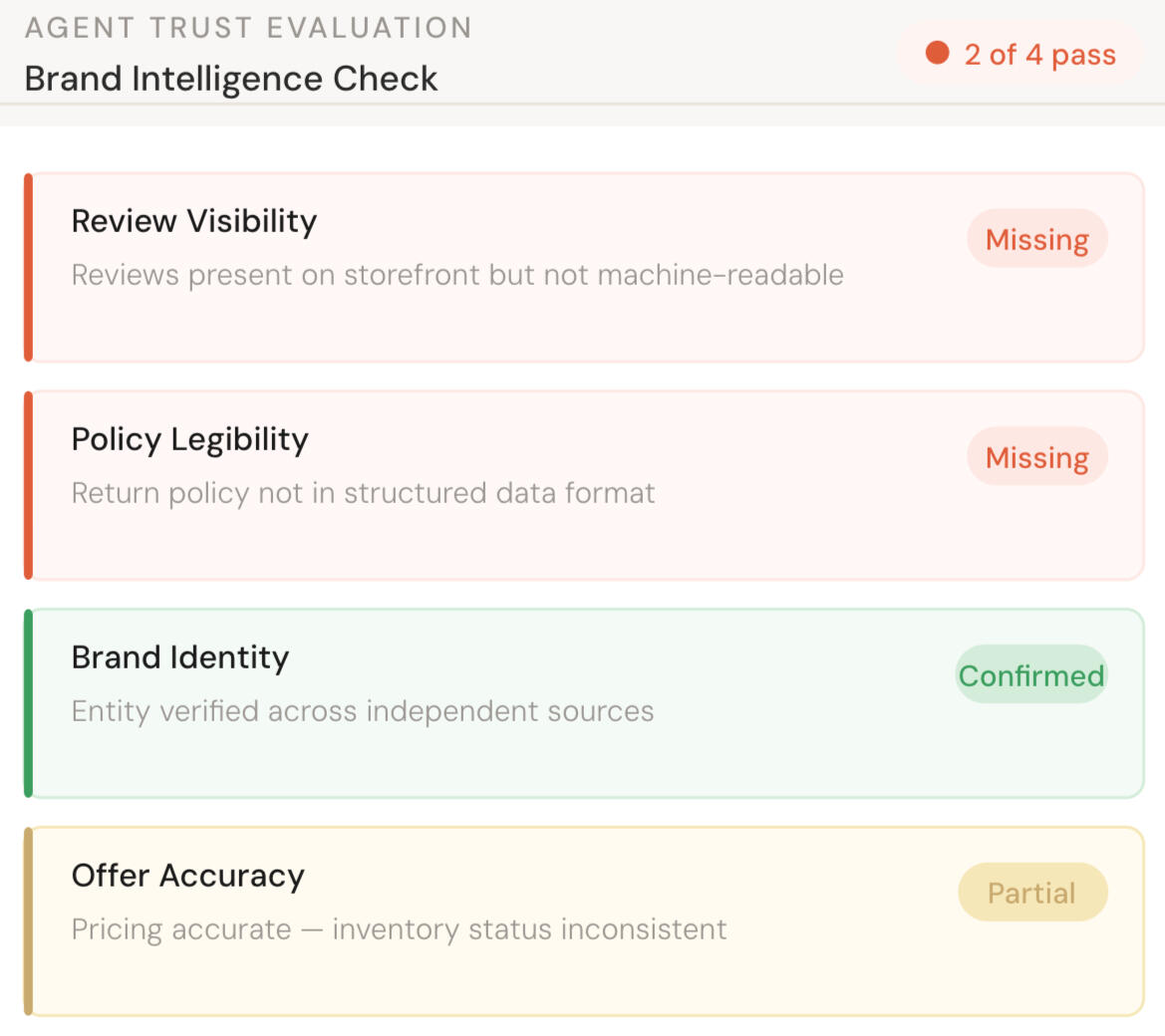
Task: Open the Brand Intelligence Check section
Action: coord(230,79)
